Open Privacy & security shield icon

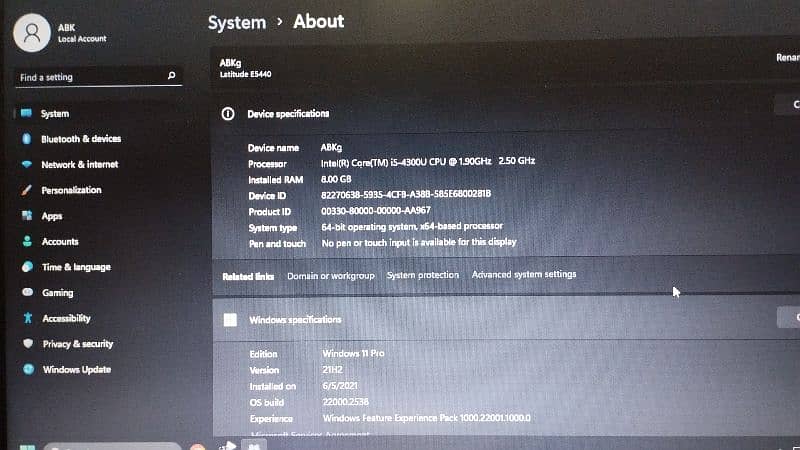click(28, 343)
